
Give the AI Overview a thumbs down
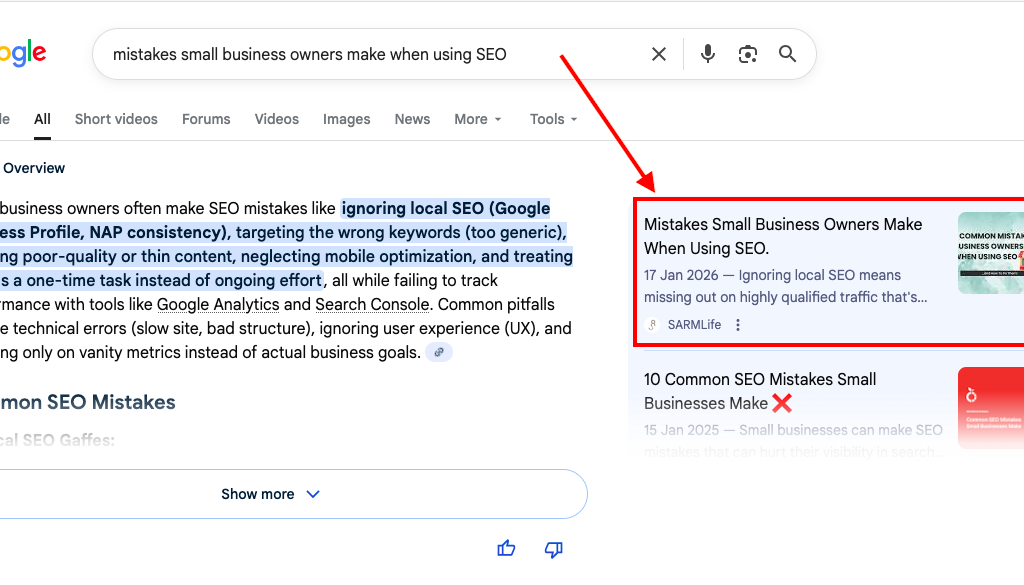tap(553, 548)
